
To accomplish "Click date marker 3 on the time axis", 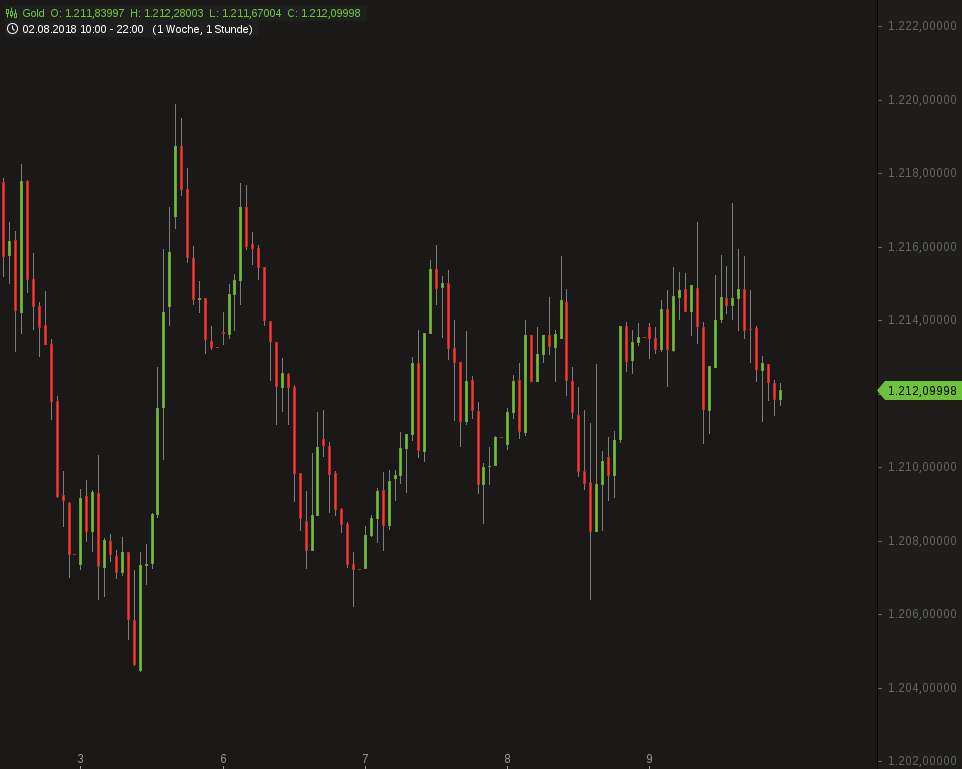I will coord(81,759).
